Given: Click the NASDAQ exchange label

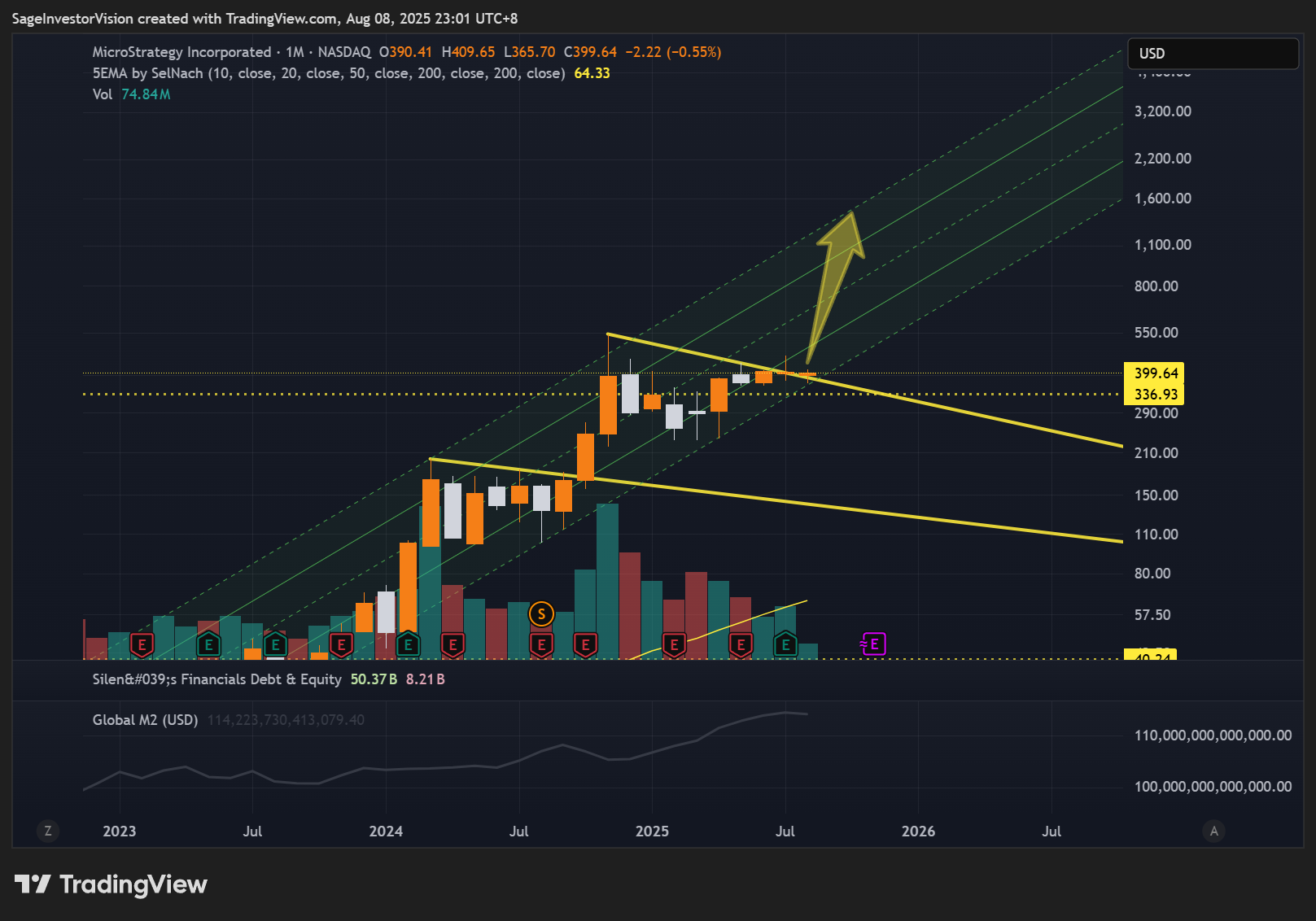Looking at the screenshot, I should 344,52.
